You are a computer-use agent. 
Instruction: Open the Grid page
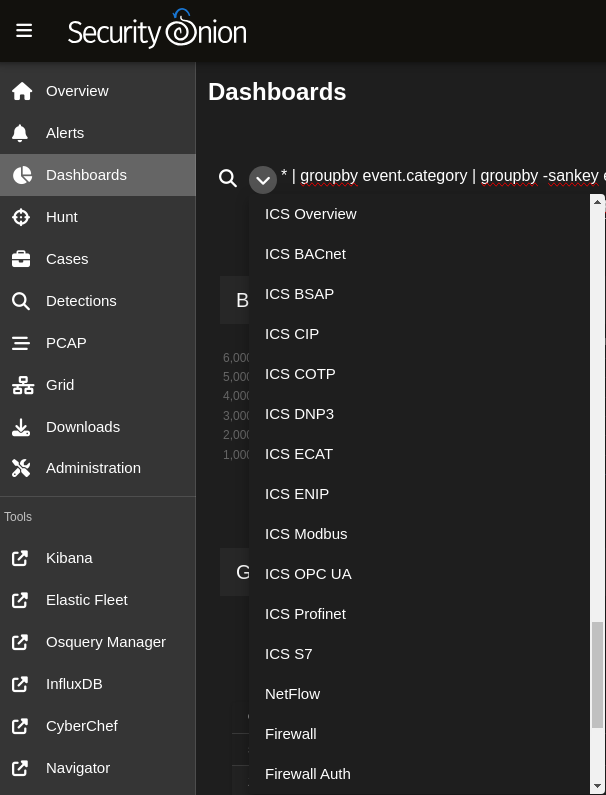(98, 385)
